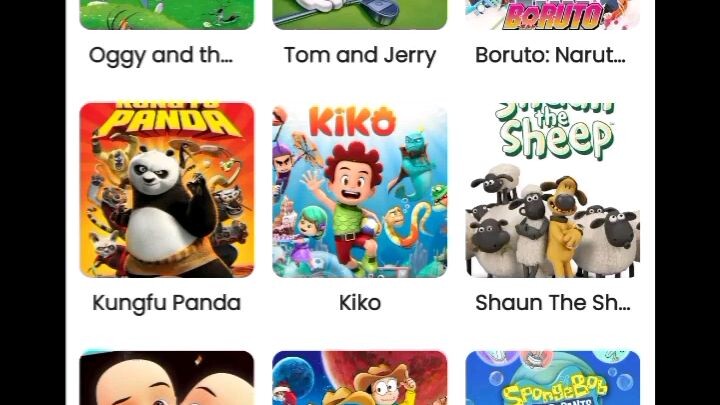Click the Boruto logo text
The image size is (720, 405).
click(x=553, y=17)
